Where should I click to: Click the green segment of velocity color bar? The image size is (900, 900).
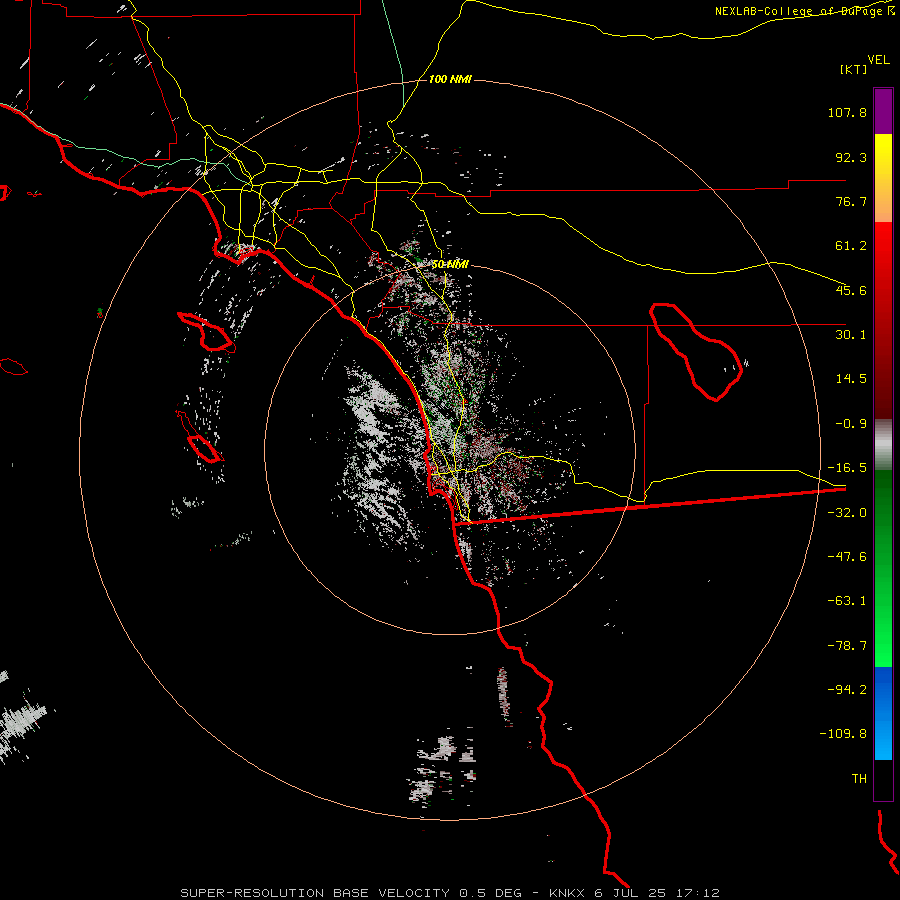click(x=883, y=568)
